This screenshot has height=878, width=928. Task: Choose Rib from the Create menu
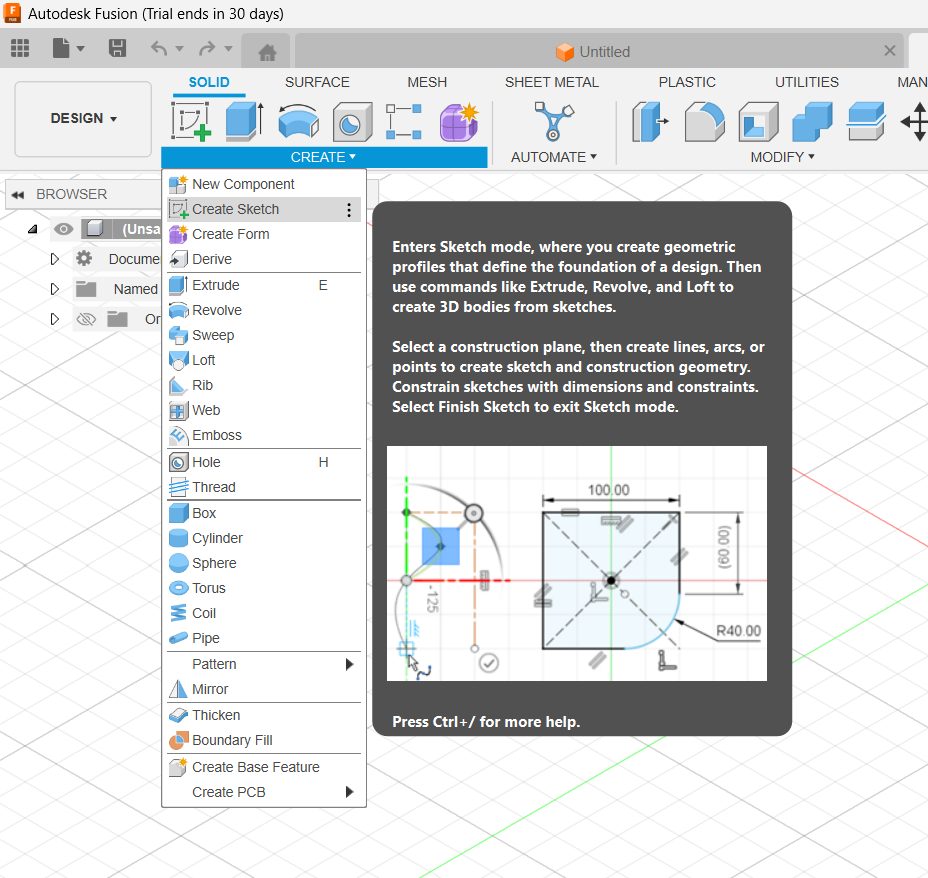coord(265,385)
